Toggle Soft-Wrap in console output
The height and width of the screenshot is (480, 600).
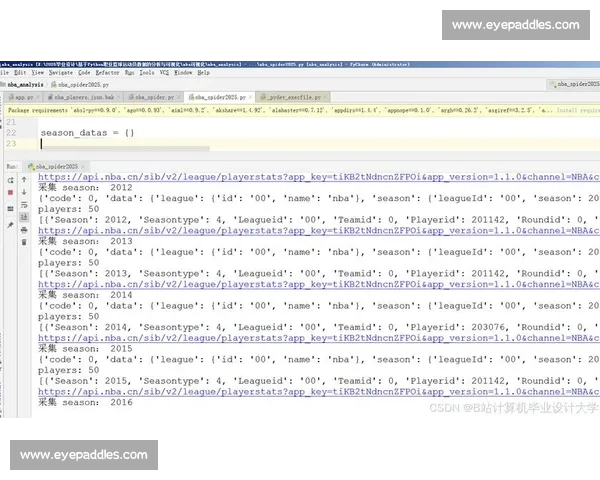26,202
